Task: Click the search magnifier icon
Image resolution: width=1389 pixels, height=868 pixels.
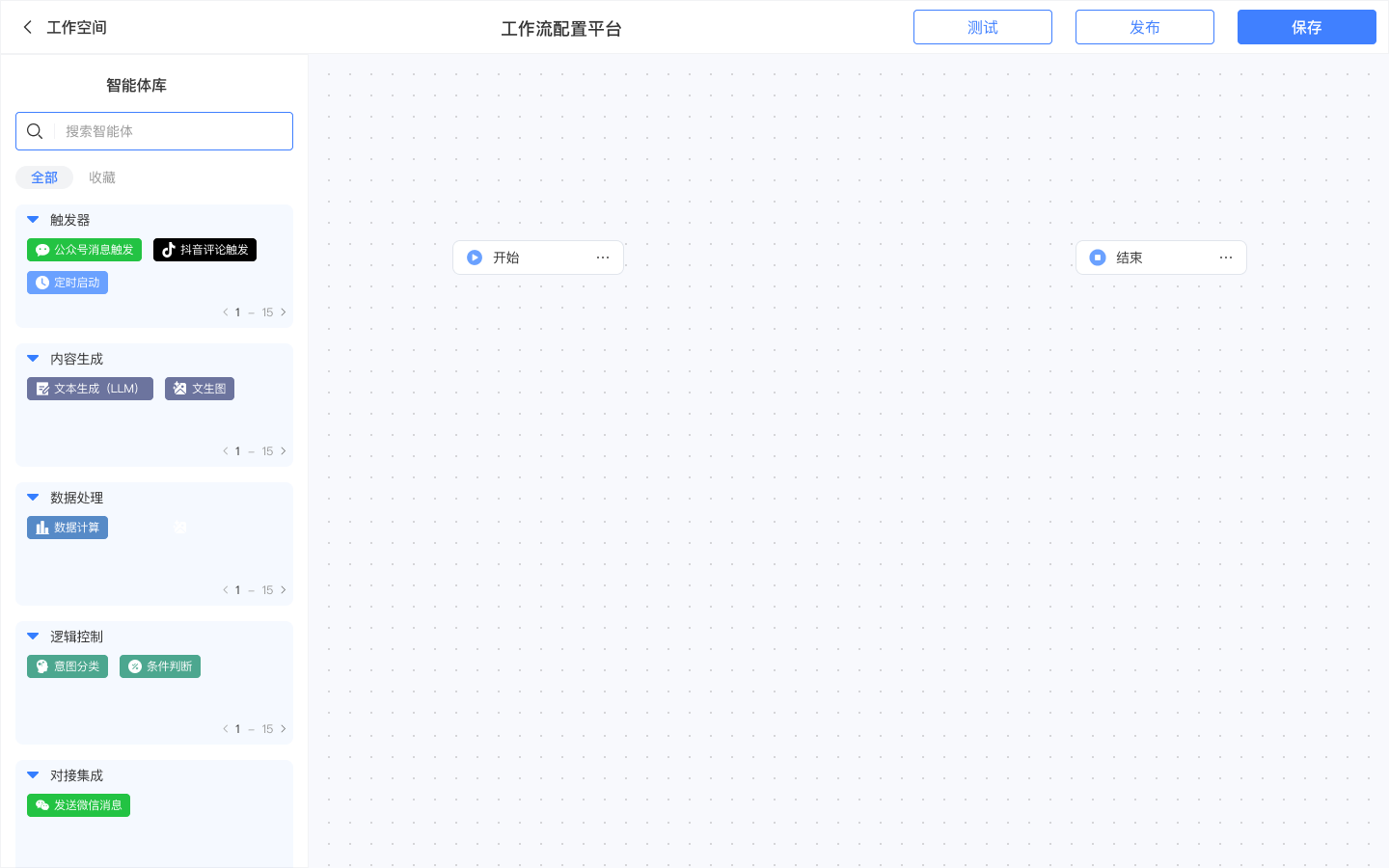Action: tap(35, 131)
